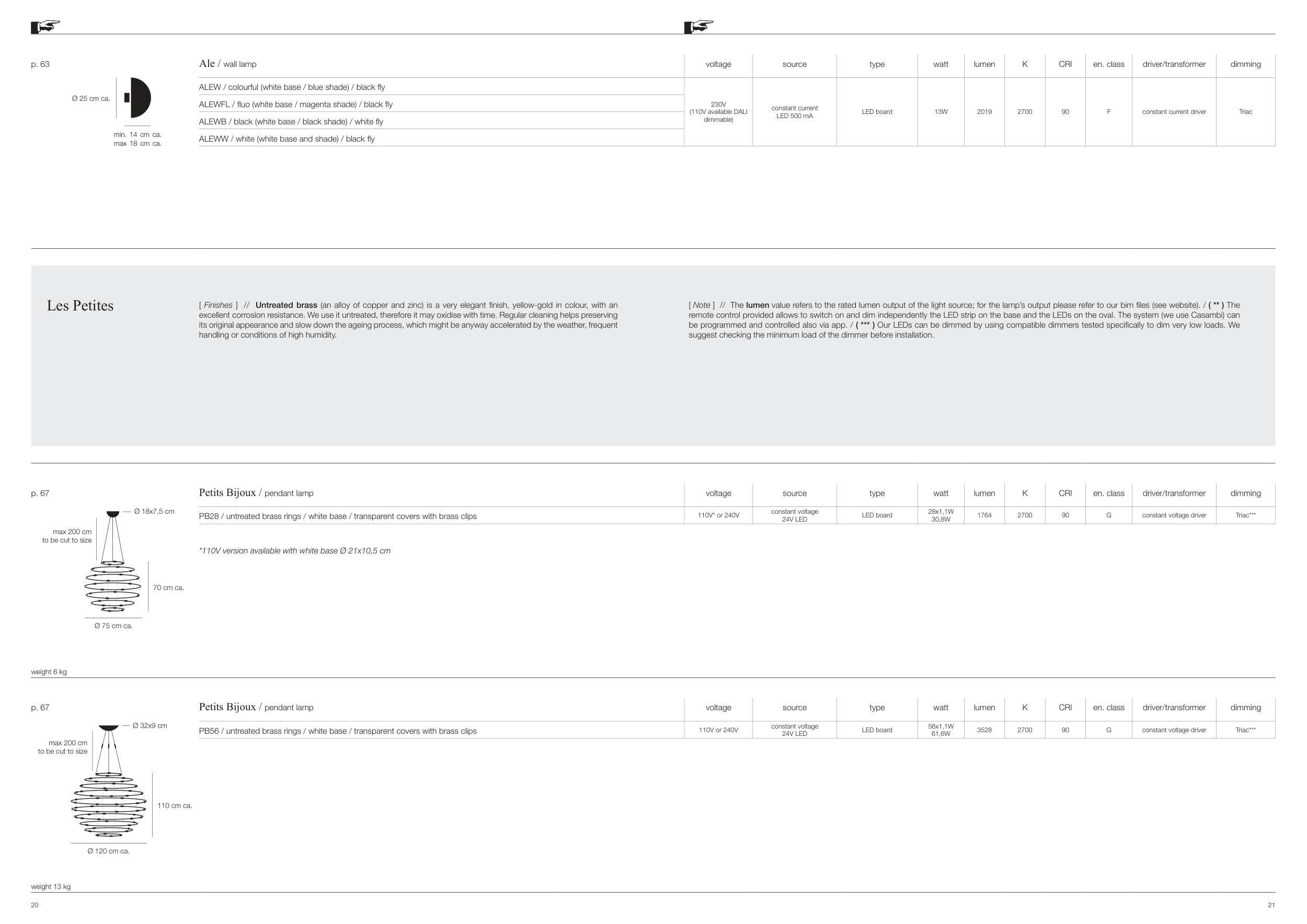Click the Triac dimming cell for Ale
Image resolution: width=1307 pixels, height=924 pixels.
pos(1245,112)
